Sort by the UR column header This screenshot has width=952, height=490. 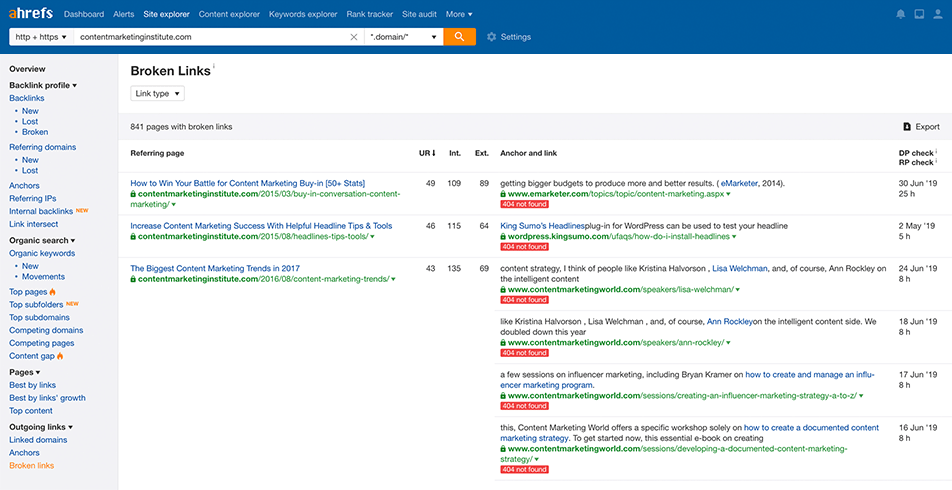coord(427,153)
